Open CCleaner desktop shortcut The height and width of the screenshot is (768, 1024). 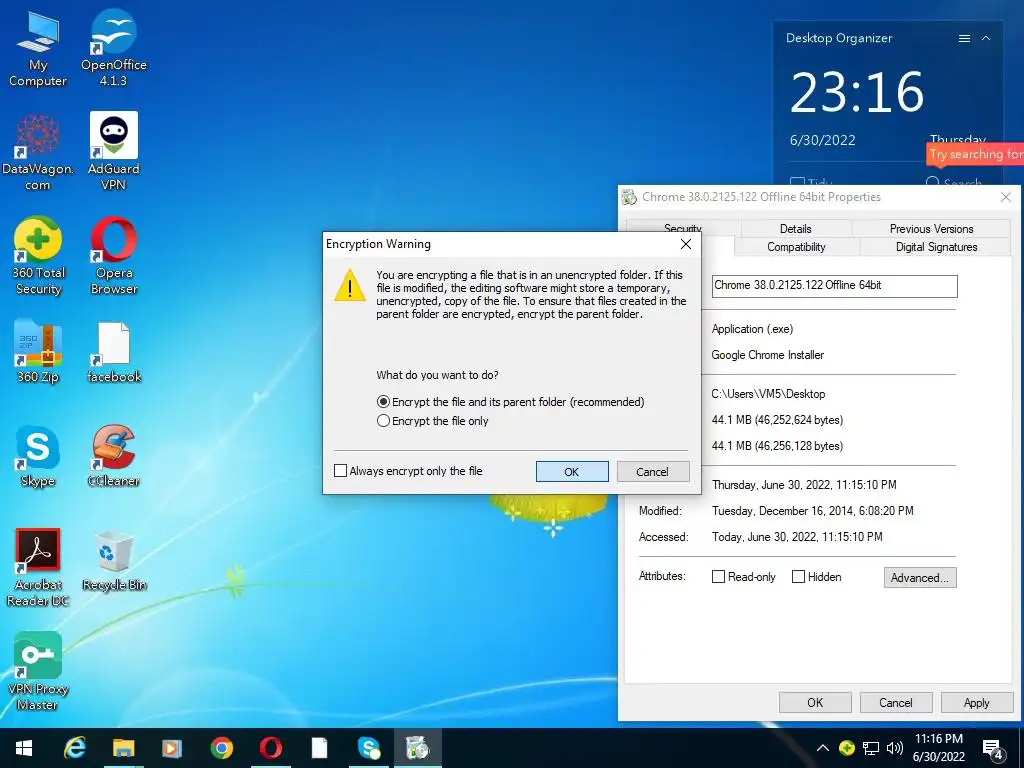(114, 456)
